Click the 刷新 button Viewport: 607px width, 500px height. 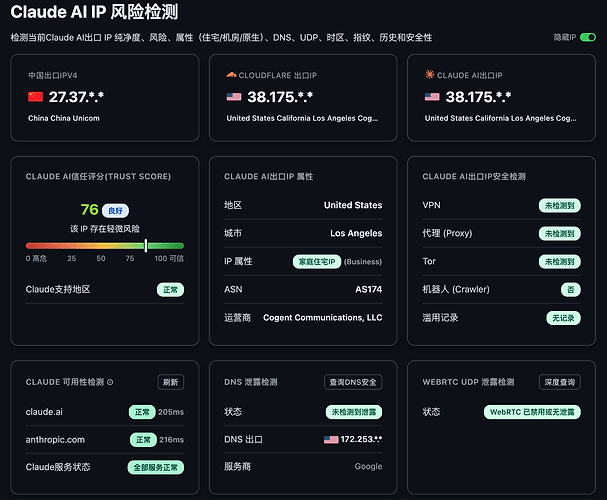[x=171, y=382]
